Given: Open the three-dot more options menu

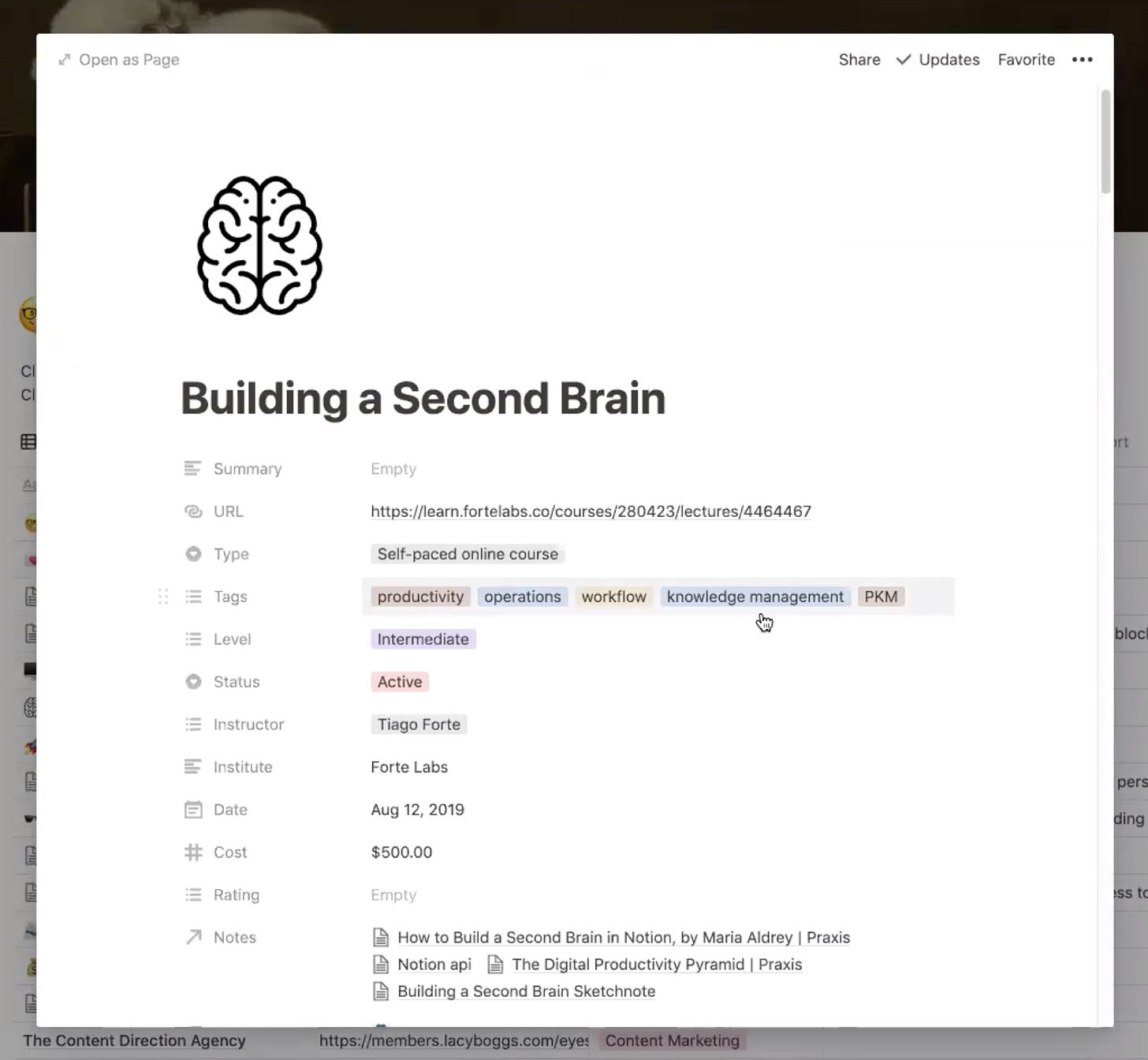Looking at the screenshot, I should click(x=1083, y=60).
